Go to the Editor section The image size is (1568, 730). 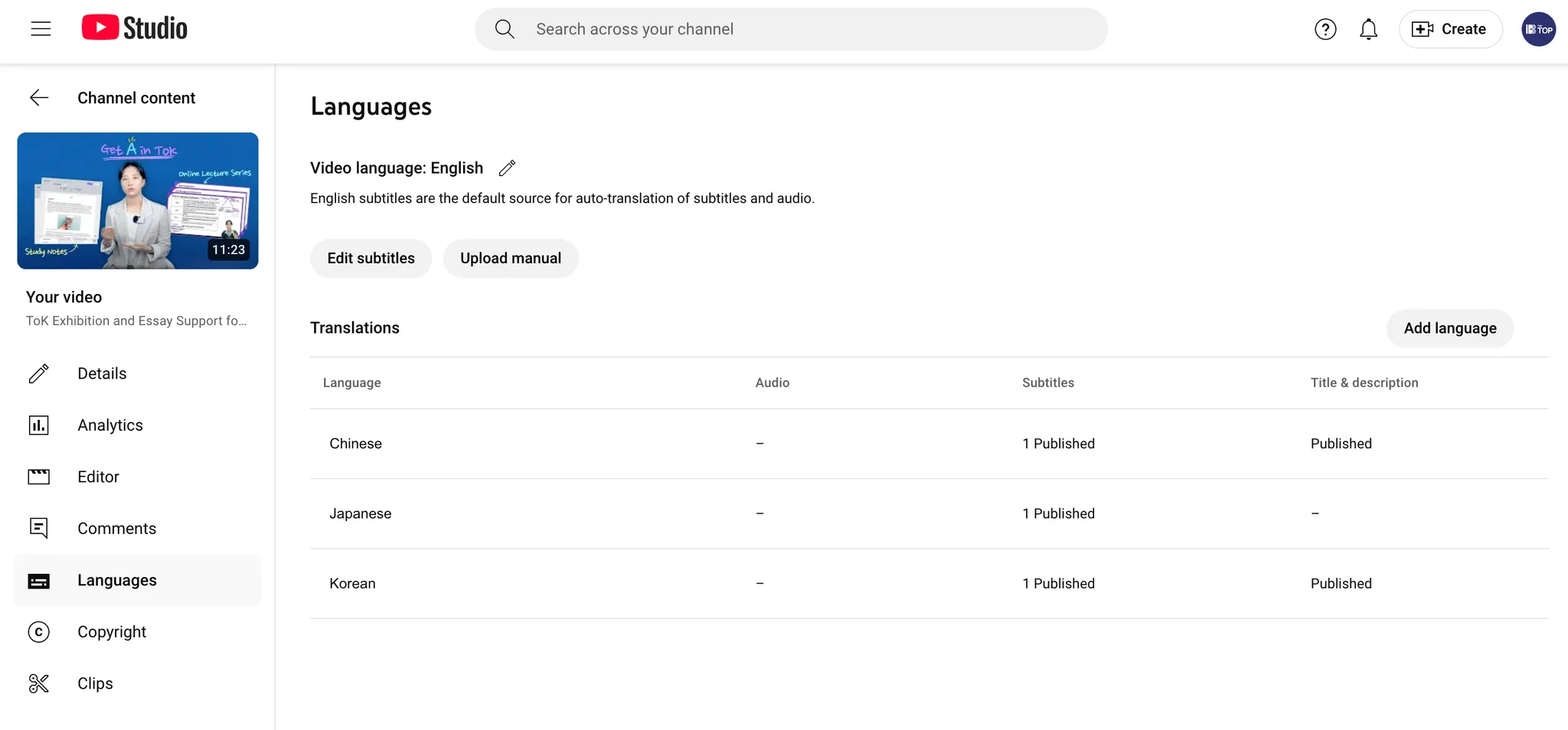pyautogui.click(x=98, y=477)
